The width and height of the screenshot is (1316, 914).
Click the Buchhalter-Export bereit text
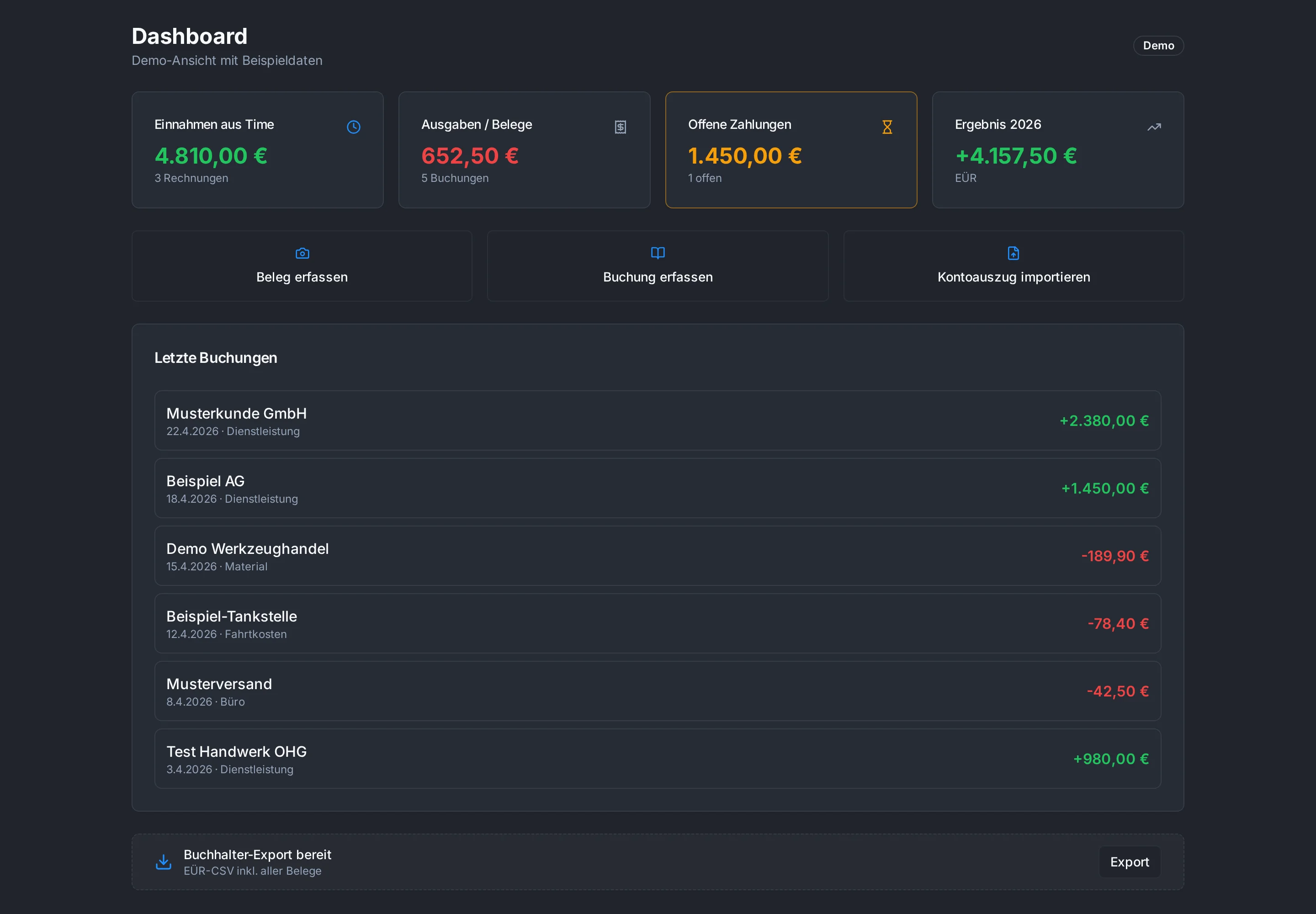258,855
